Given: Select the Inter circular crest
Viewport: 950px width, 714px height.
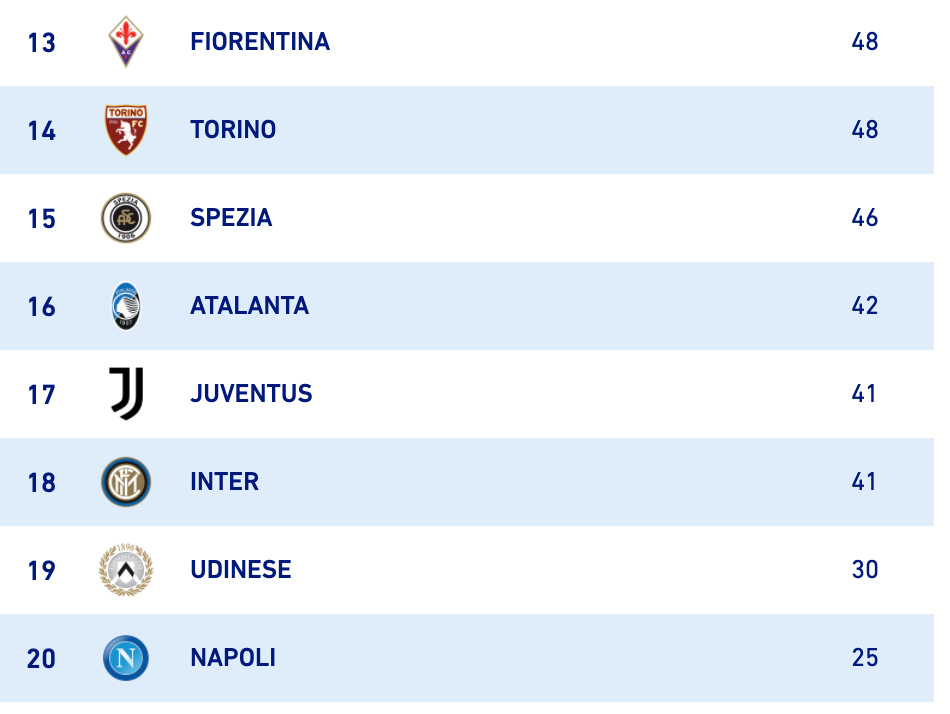Looking at the screenshot, I should (x=126, y=482).
